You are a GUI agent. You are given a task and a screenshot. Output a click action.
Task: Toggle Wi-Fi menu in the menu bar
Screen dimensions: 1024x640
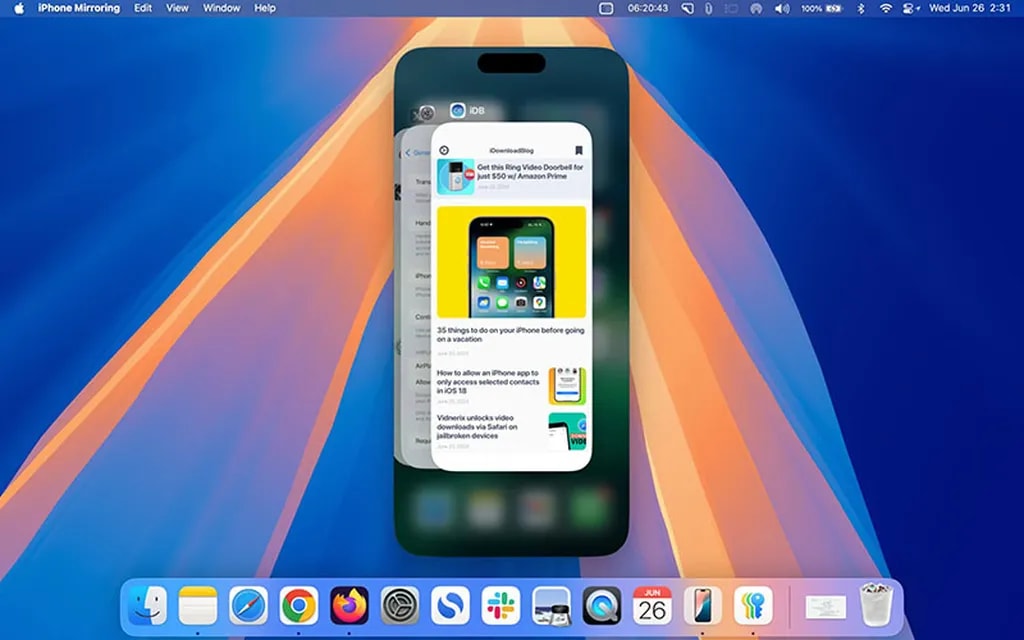pos(885,8)
